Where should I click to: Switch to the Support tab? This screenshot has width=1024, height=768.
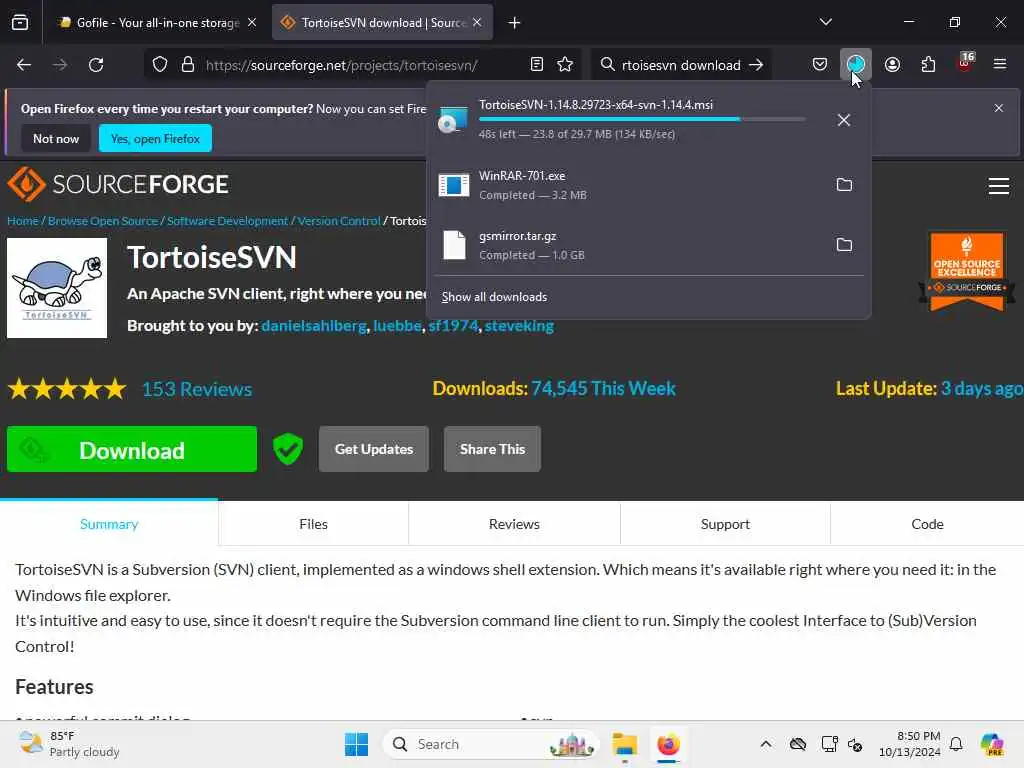(x=725, y=524)
